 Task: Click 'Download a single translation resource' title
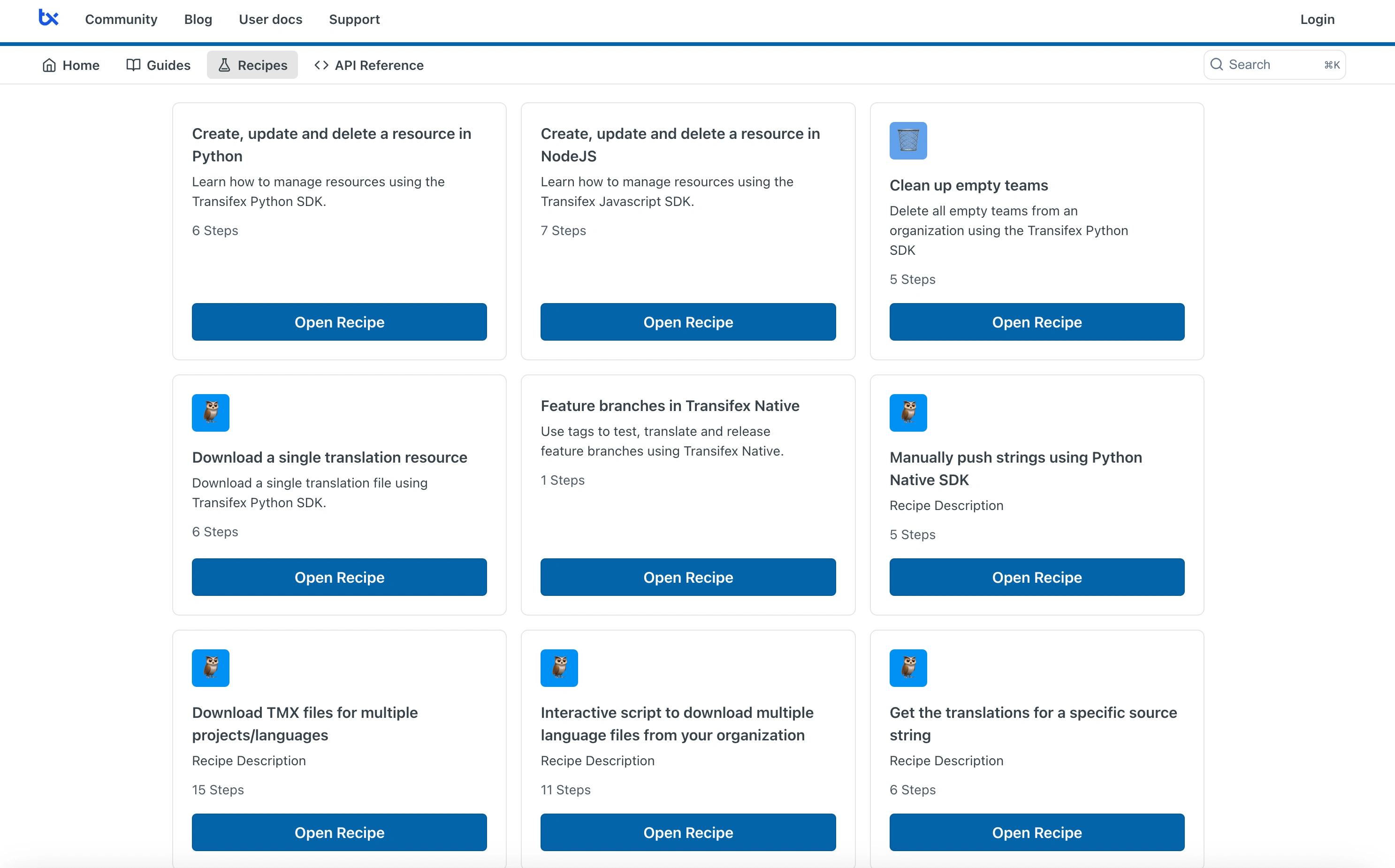(x=329, y=457)
